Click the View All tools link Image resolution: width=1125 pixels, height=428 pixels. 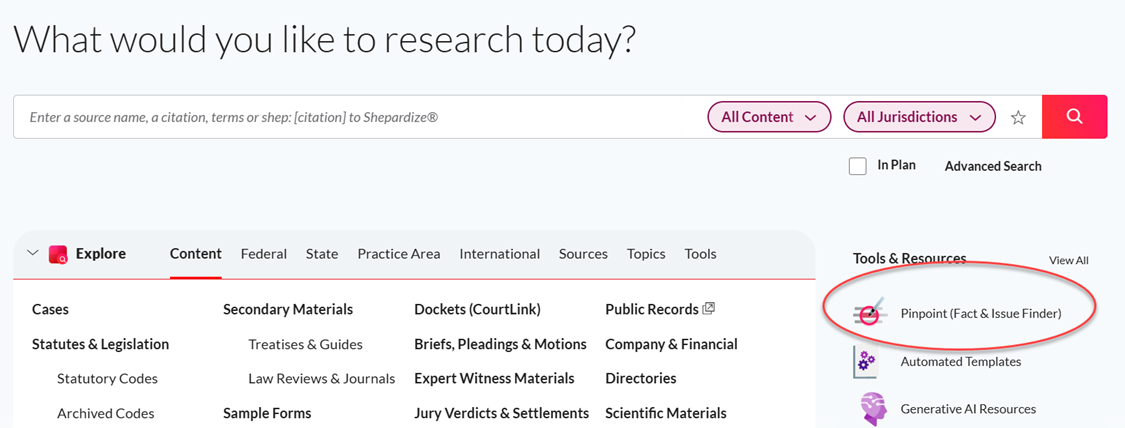pos(1068,260)
